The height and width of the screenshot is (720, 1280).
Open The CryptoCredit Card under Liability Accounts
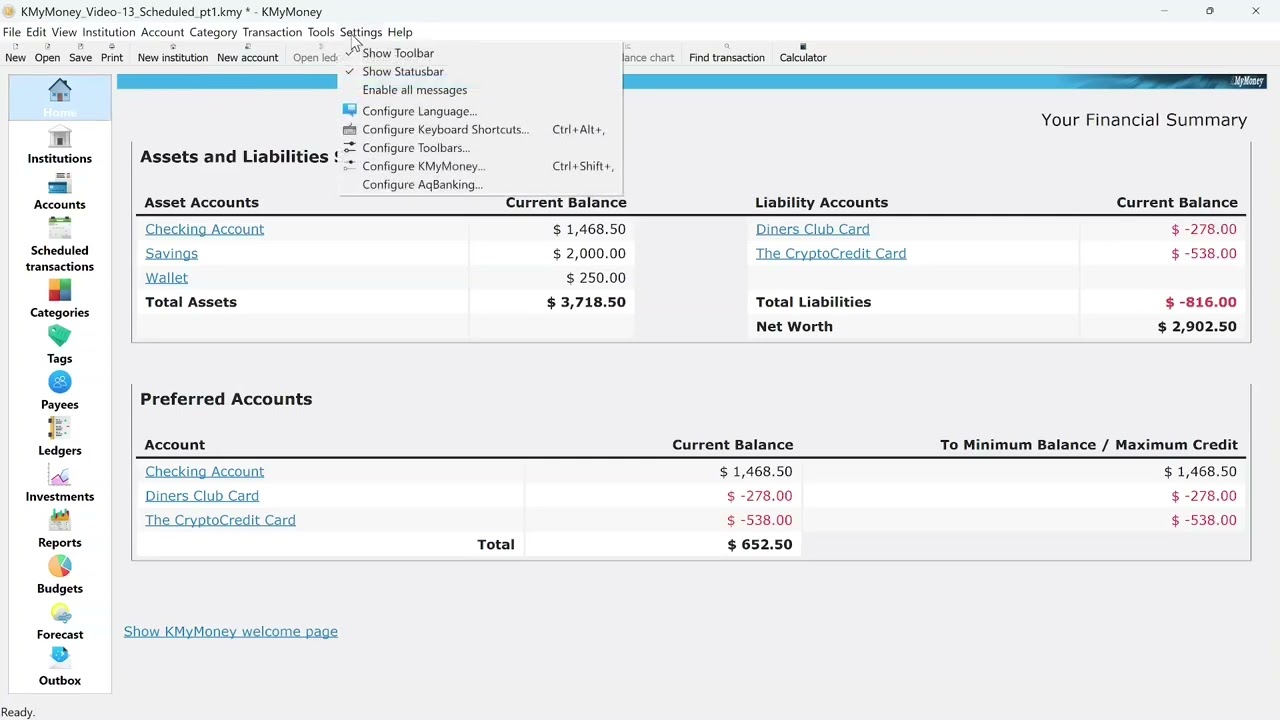pos(831,254)
